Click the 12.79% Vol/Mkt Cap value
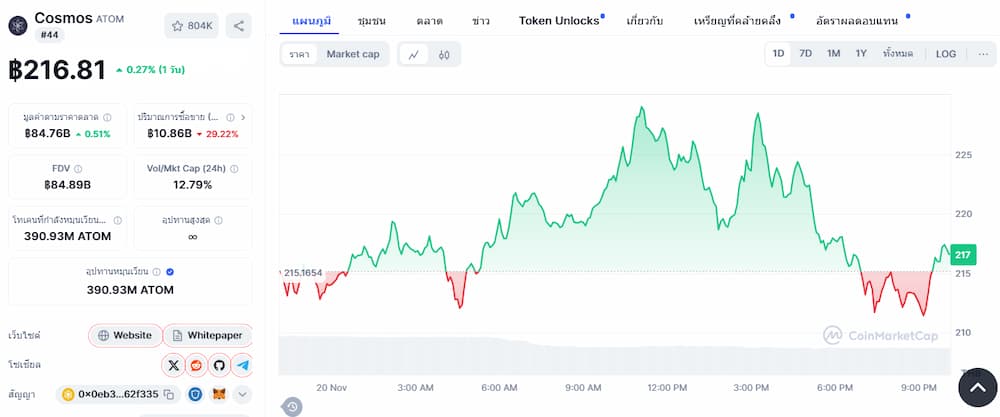 (193, 185)
